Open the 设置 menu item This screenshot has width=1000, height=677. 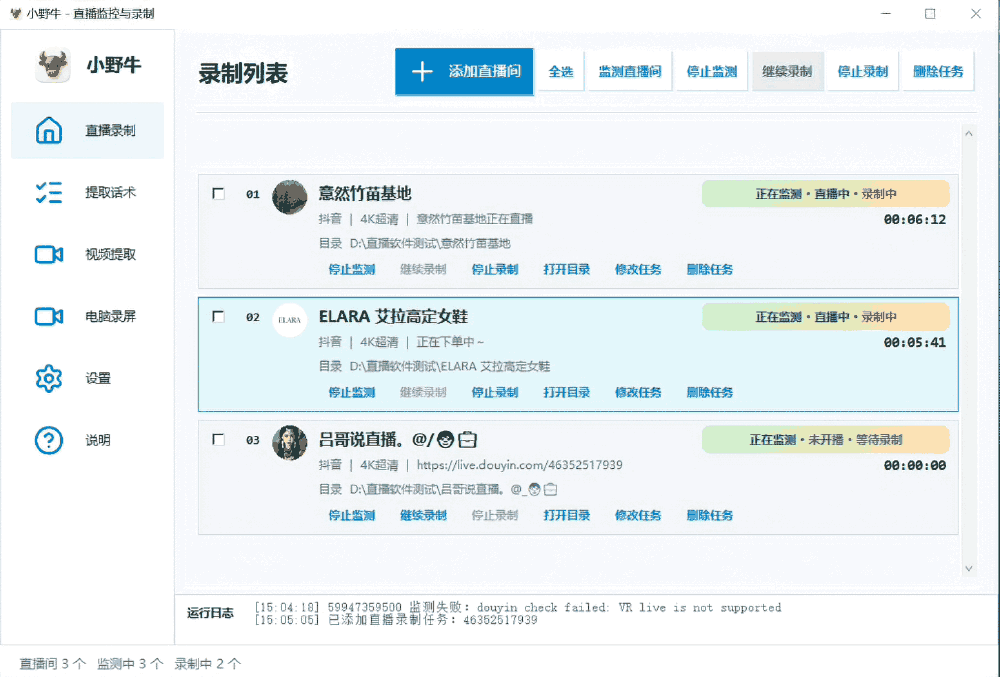click(x=87, y=378)
